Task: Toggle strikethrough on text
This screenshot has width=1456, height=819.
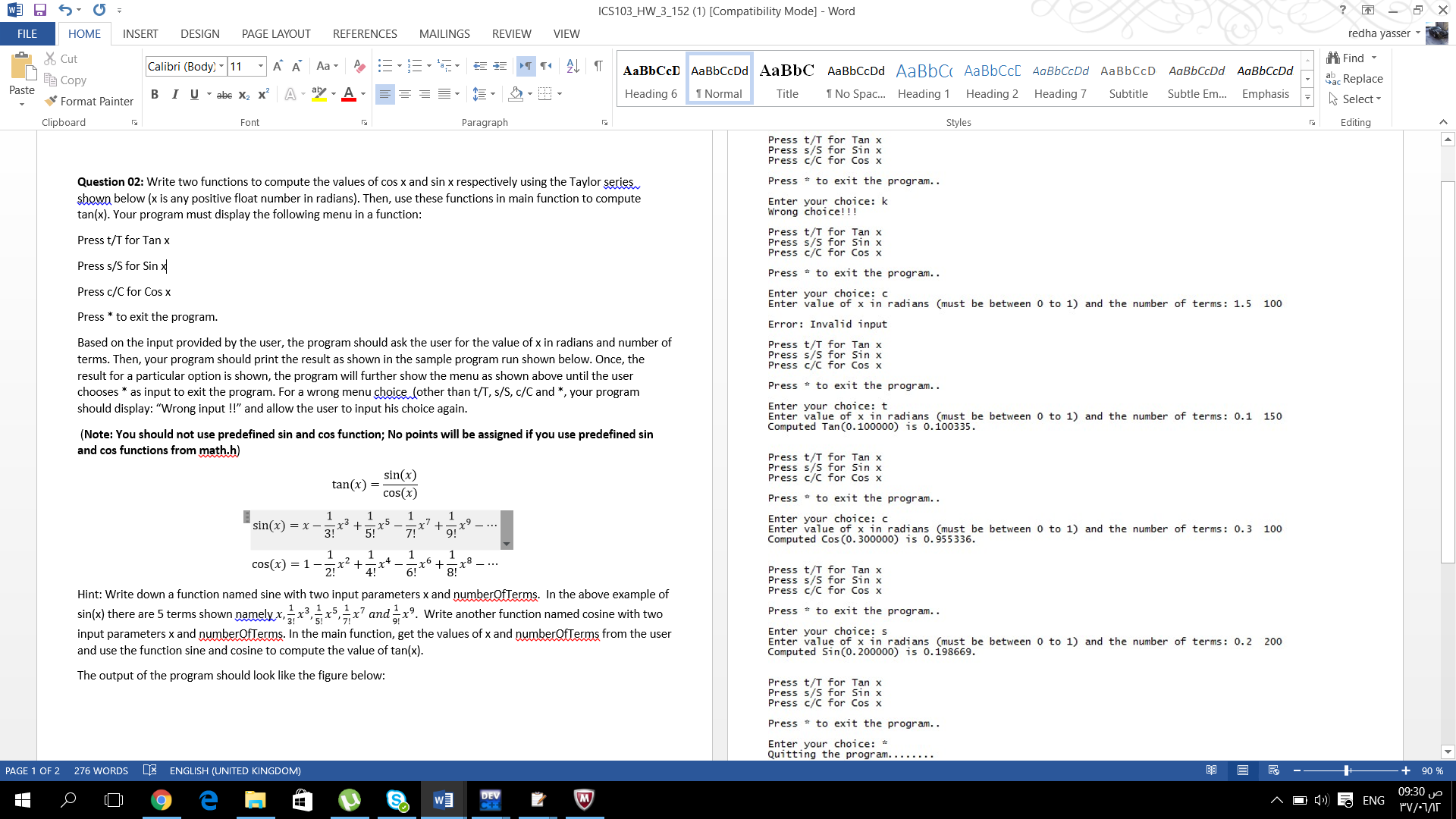Action: (x=224, y=94)
